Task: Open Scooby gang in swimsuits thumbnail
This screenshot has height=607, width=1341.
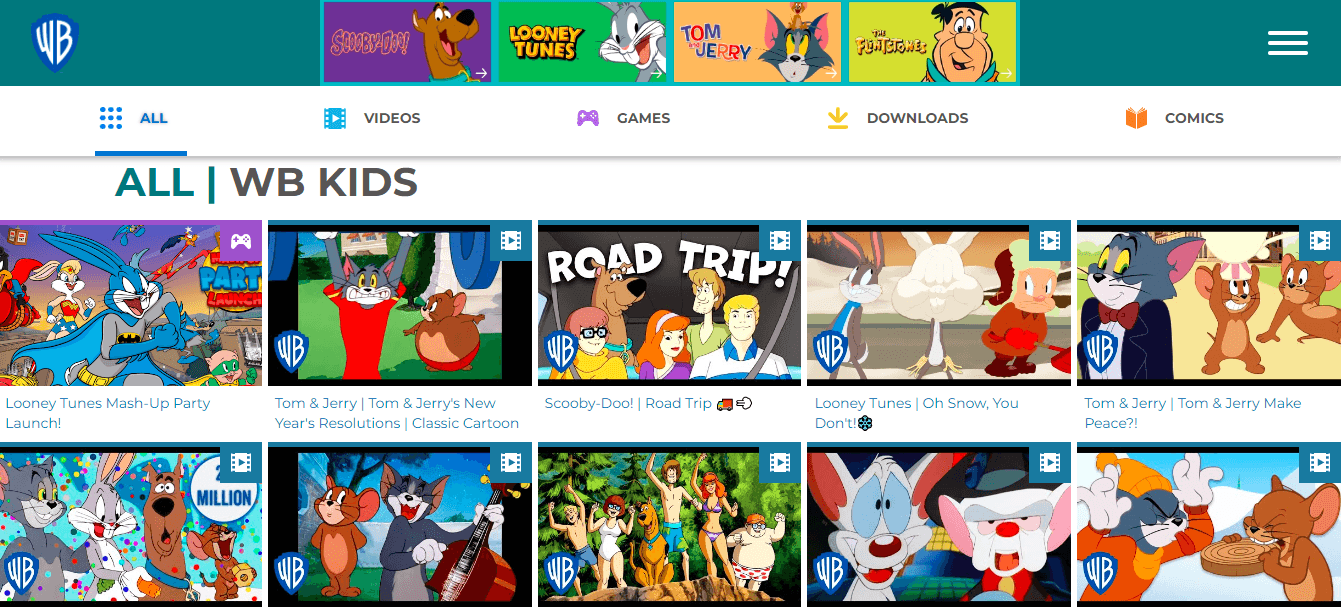Action: pyautogui.click(x=670, y=526)
